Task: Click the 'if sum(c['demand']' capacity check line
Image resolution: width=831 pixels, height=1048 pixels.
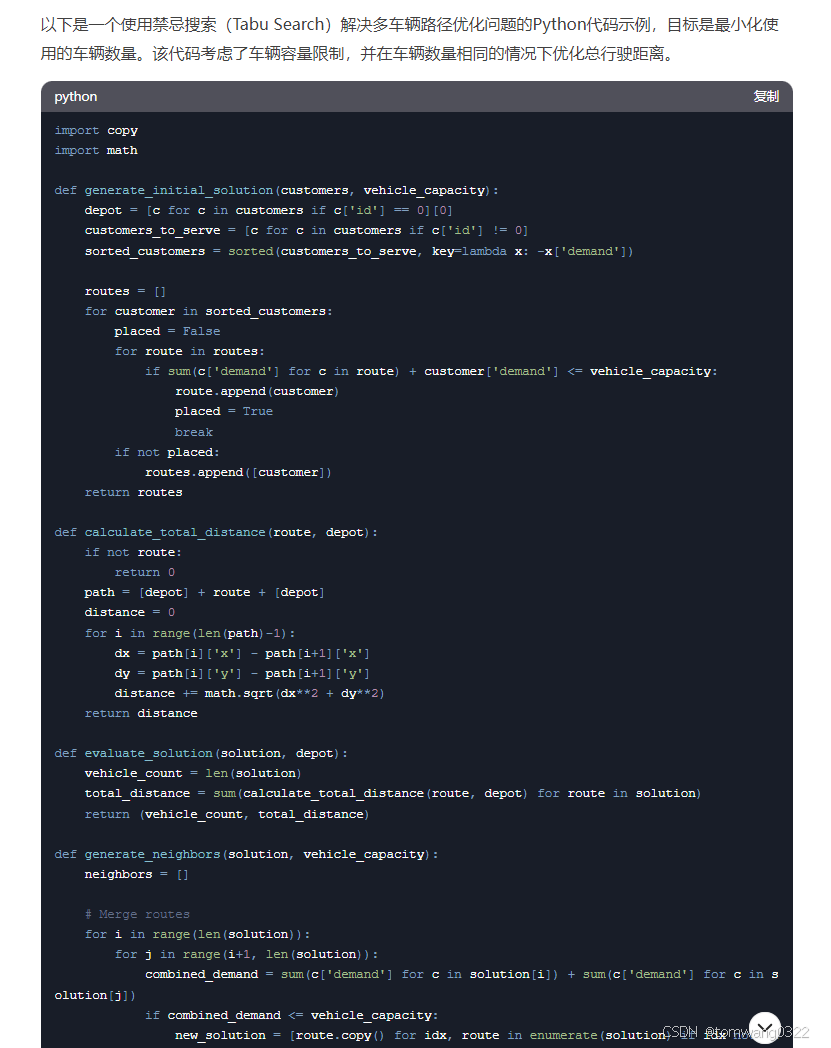Action: coord(431,372)
